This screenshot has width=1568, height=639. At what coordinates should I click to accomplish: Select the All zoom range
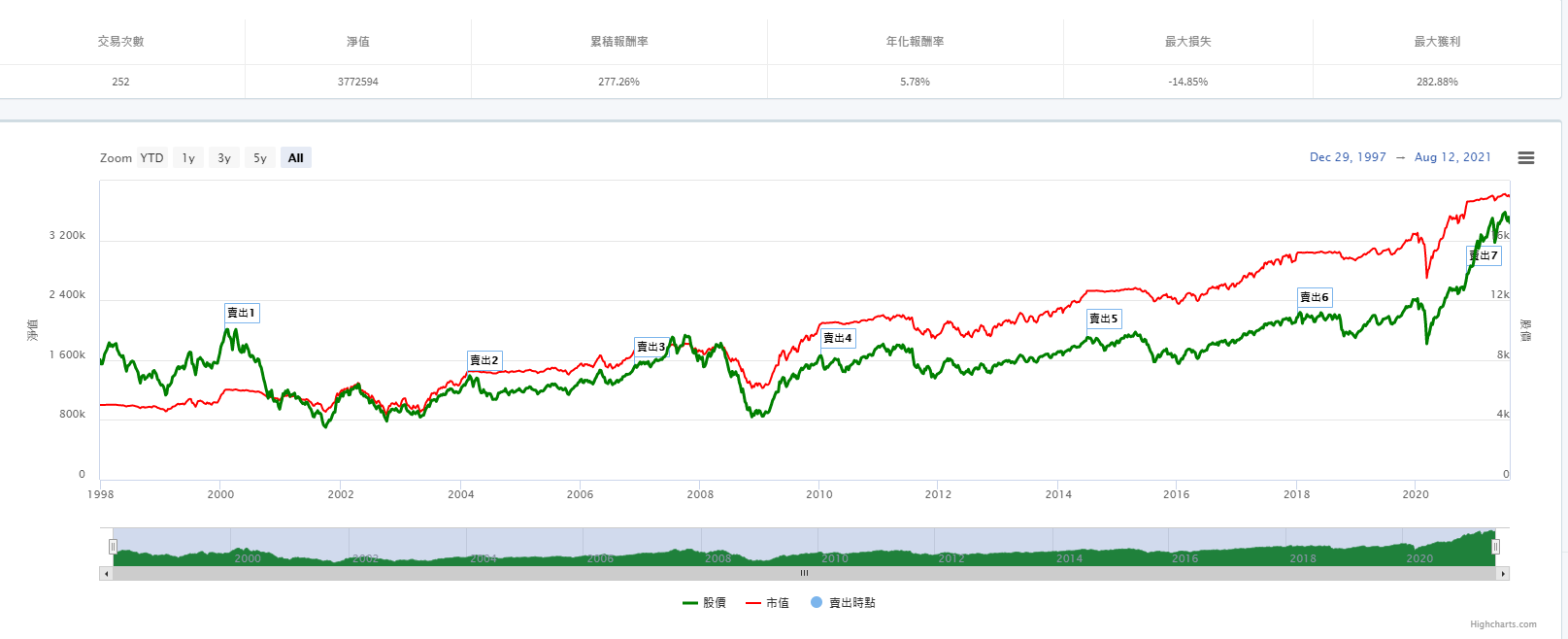[296, 158]
